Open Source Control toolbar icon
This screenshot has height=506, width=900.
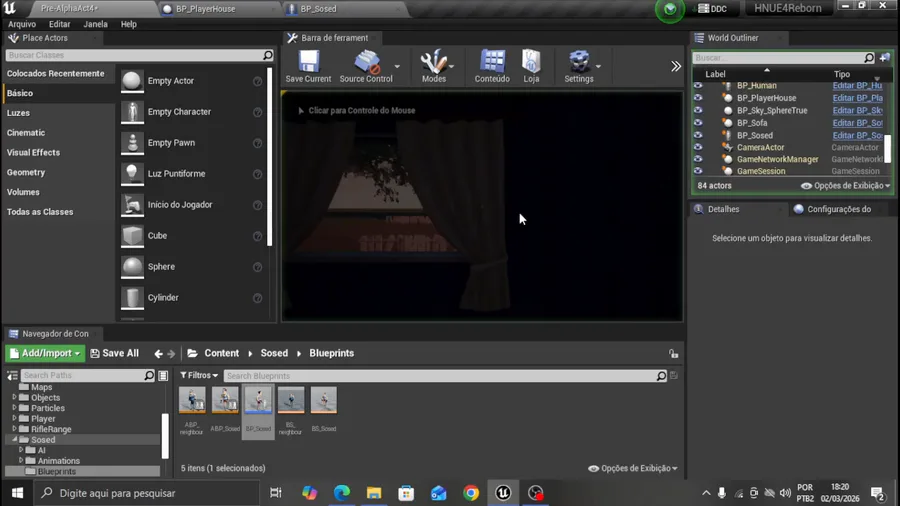click(x=366, y=61)
